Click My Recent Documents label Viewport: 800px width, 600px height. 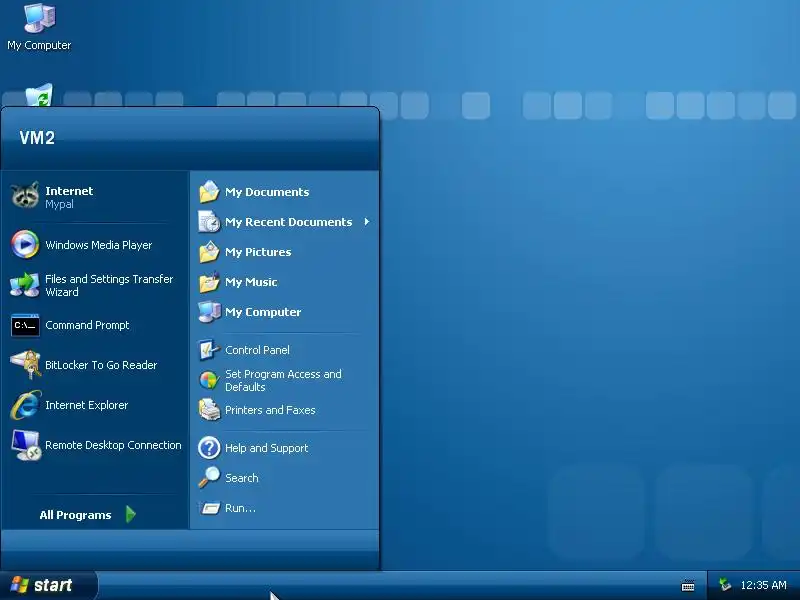tap(289, 222)
